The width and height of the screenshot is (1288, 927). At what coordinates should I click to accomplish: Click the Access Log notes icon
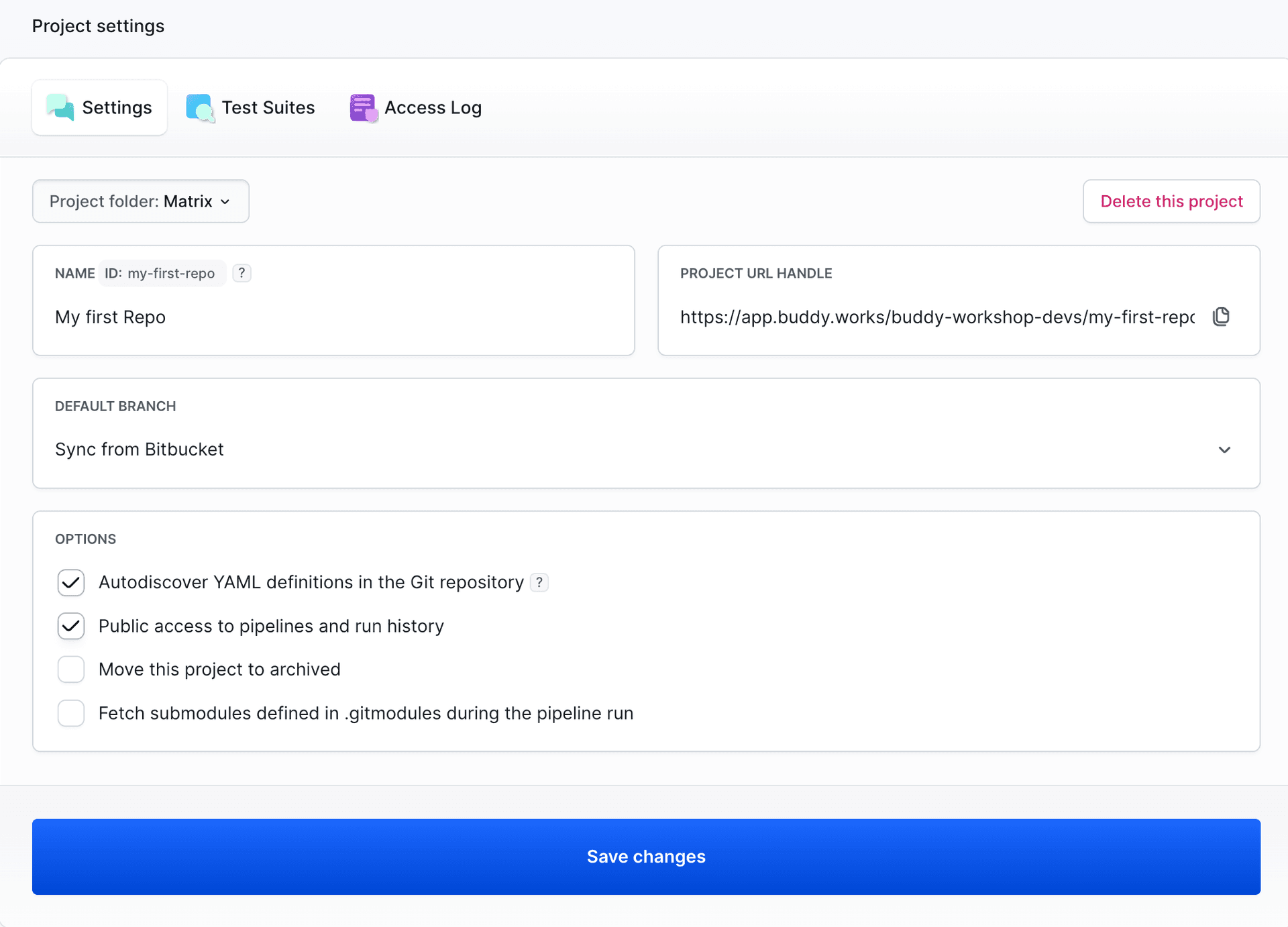coord(363,107)
